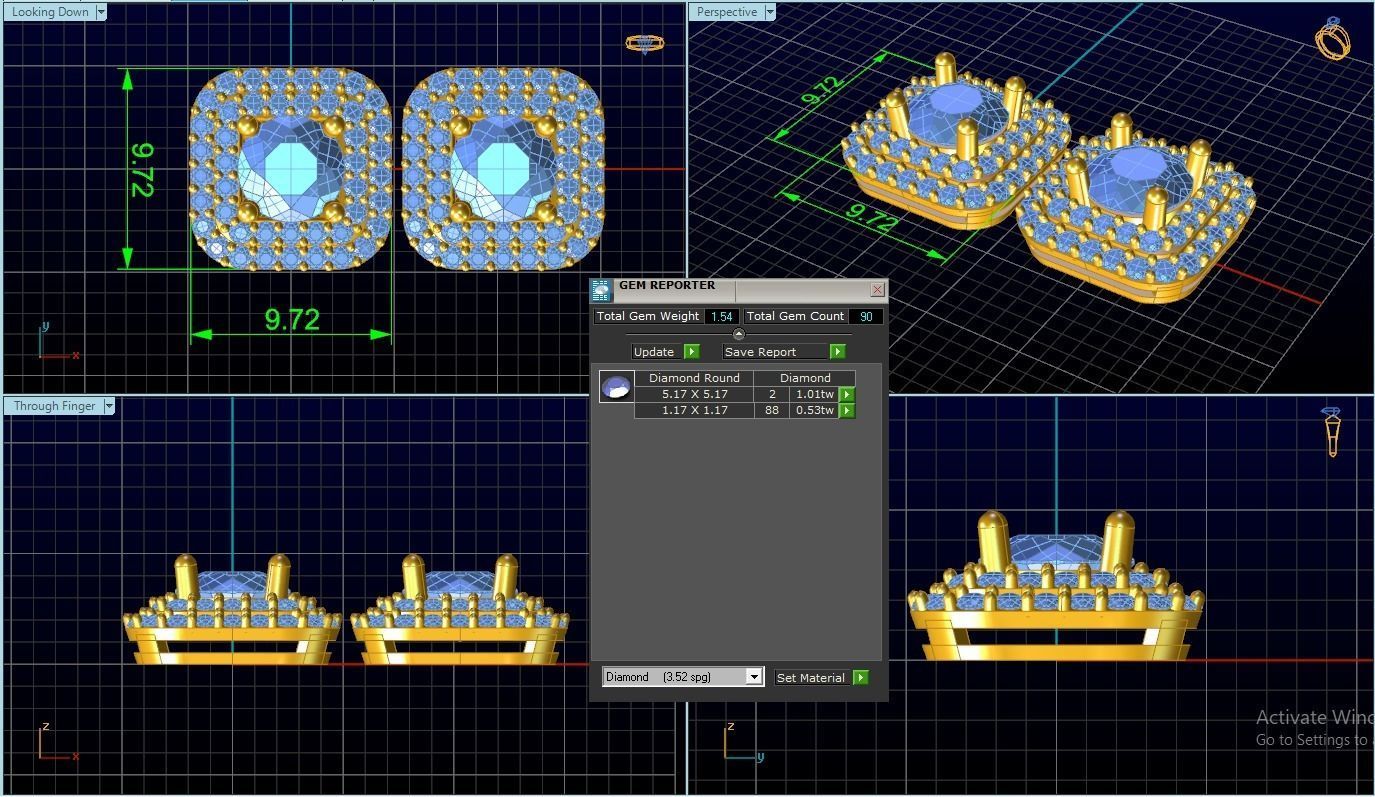The height and width of the screenshot is (797, 1375).
Task: Click the green arrow next to Update
Action: (692, 351)
